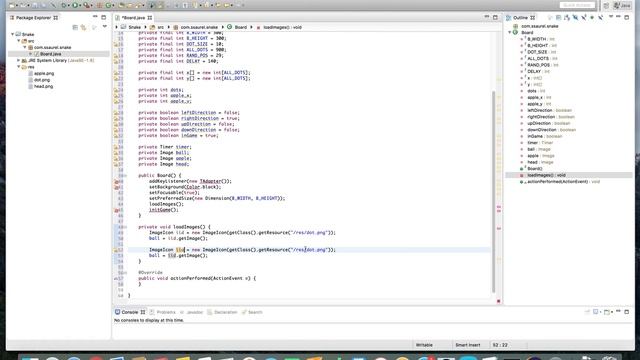Click the Writable status bar entry

click(424, 345)
